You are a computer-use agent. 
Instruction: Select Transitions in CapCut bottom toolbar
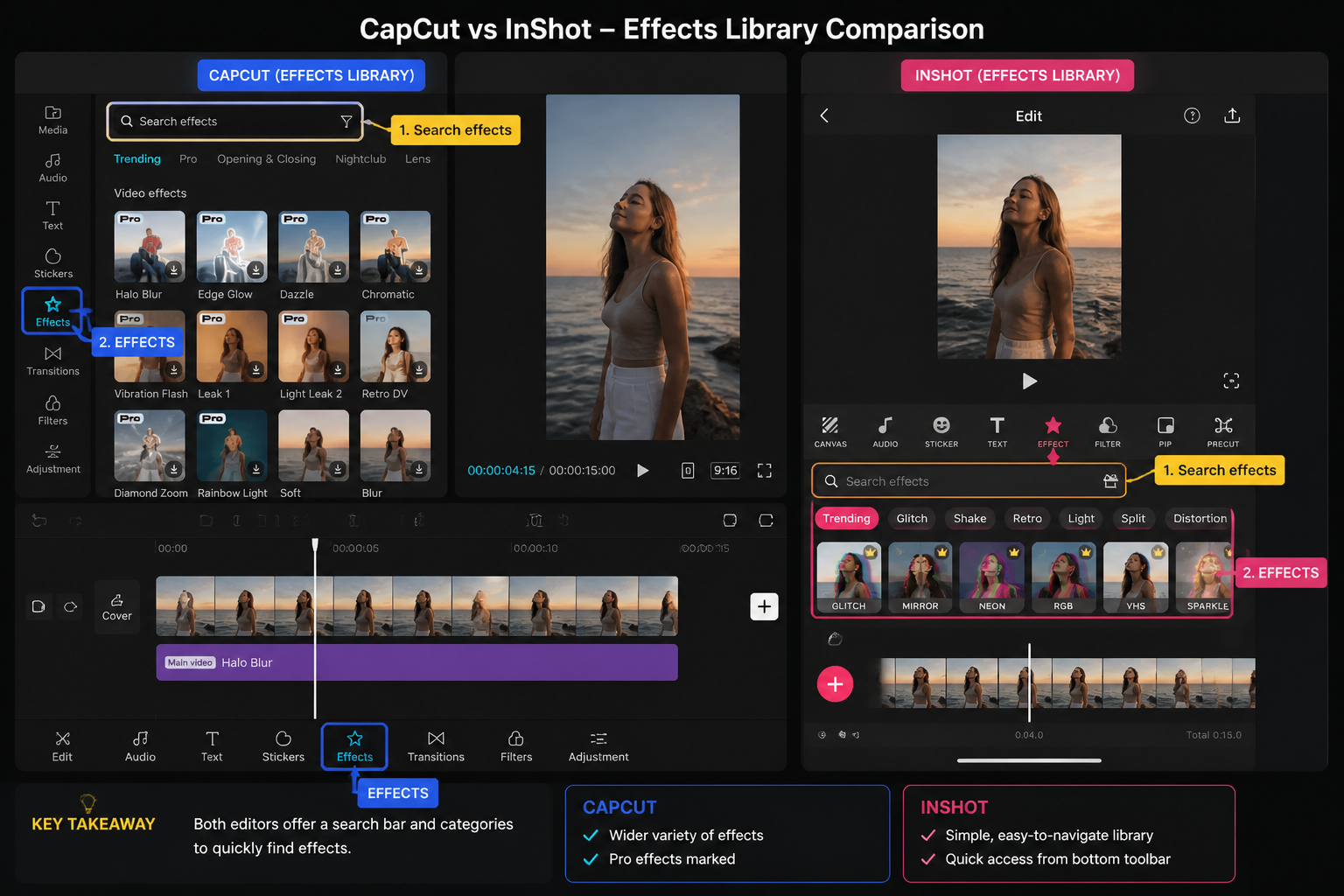436,747
